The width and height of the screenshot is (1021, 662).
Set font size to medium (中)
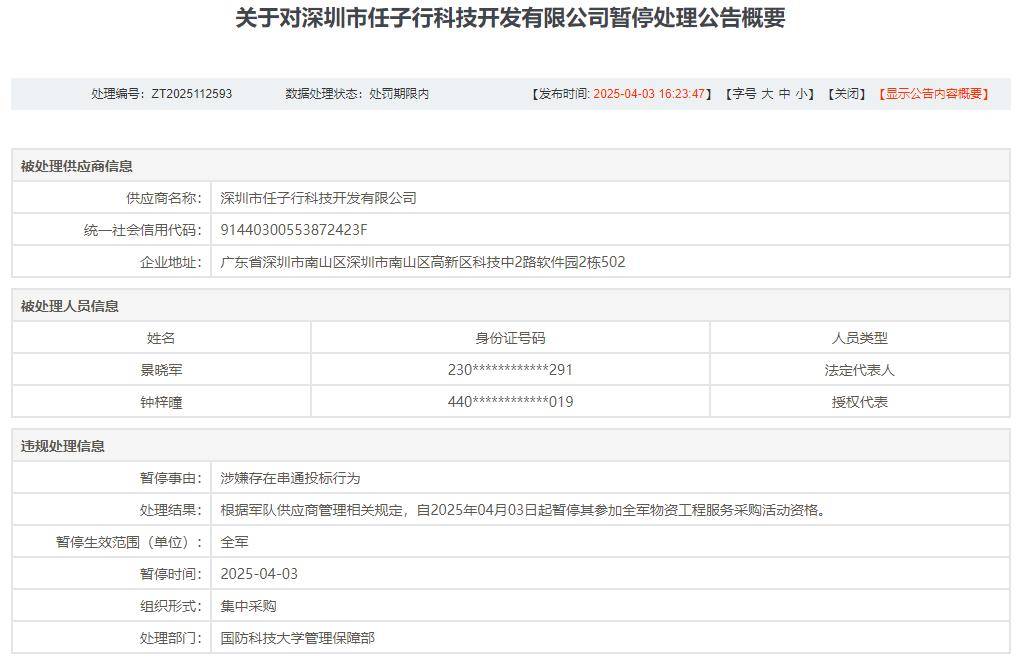[x=785, y=94]
